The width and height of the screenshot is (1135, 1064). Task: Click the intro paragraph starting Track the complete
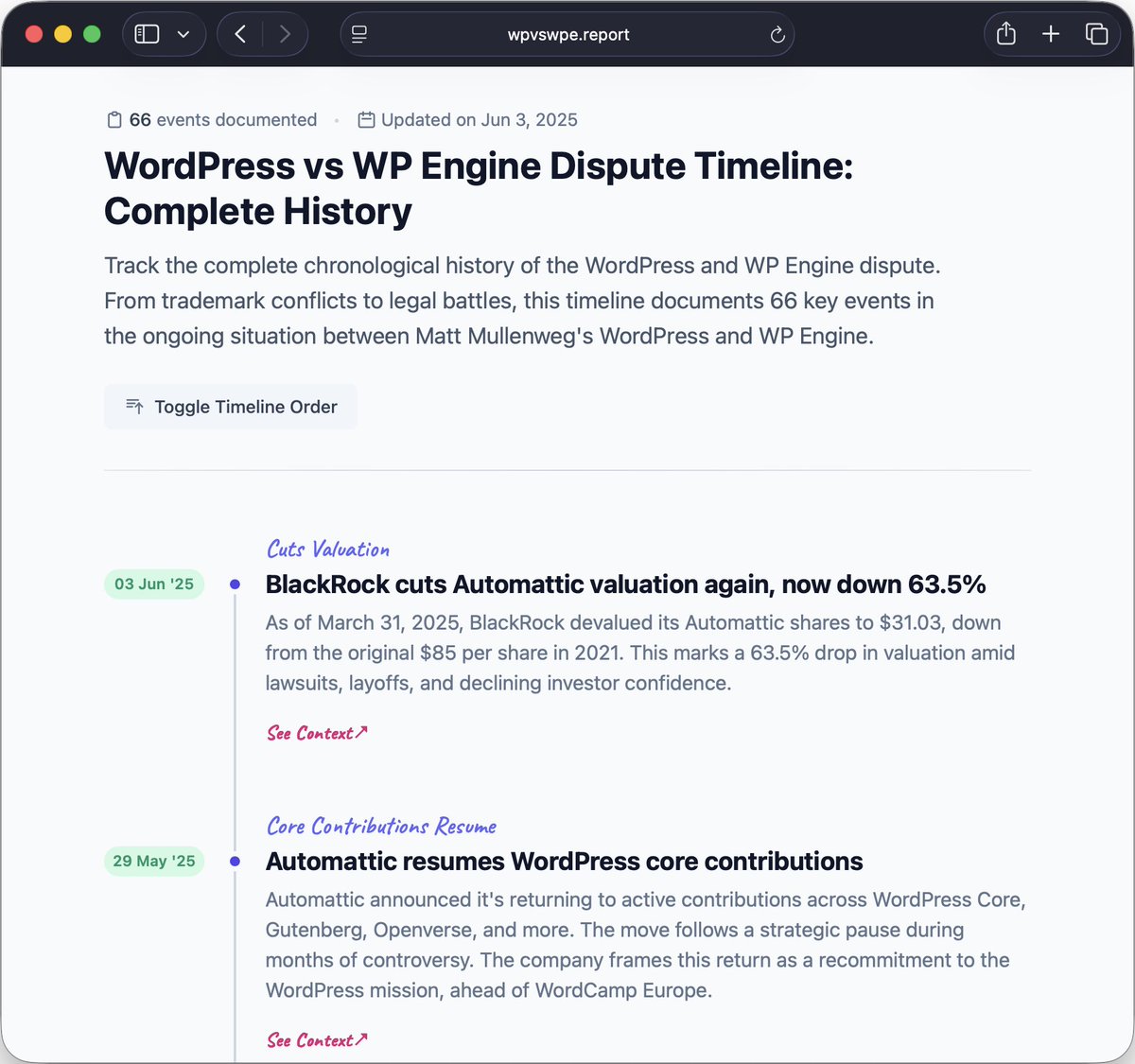522,301
